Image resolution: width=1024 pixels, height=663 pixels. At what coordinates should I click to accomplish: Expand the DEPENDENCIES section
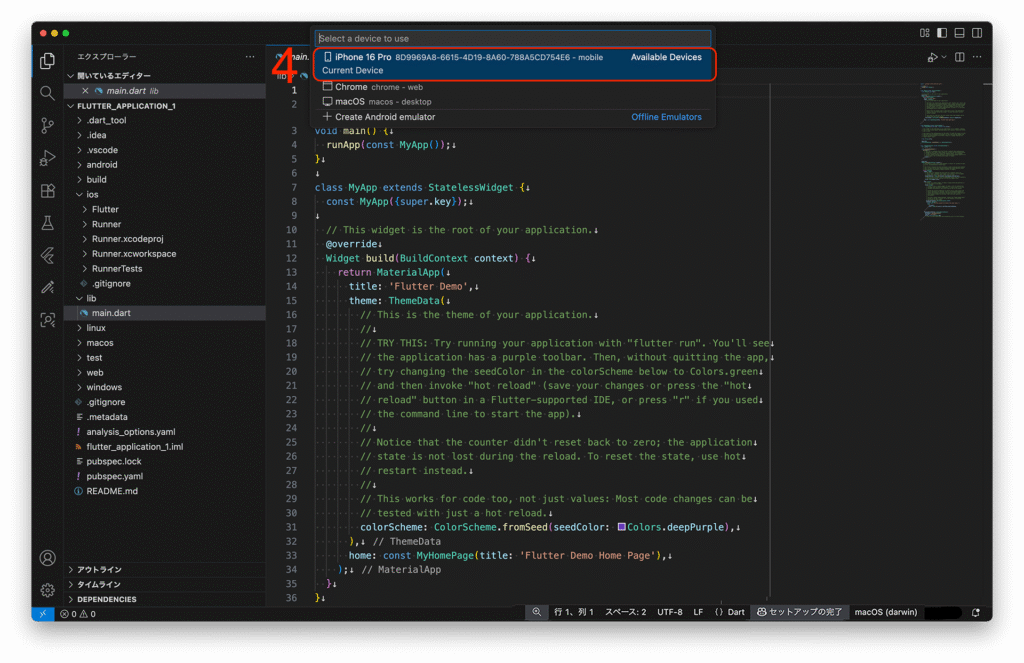pyautogui.click(x=106, y=599)
